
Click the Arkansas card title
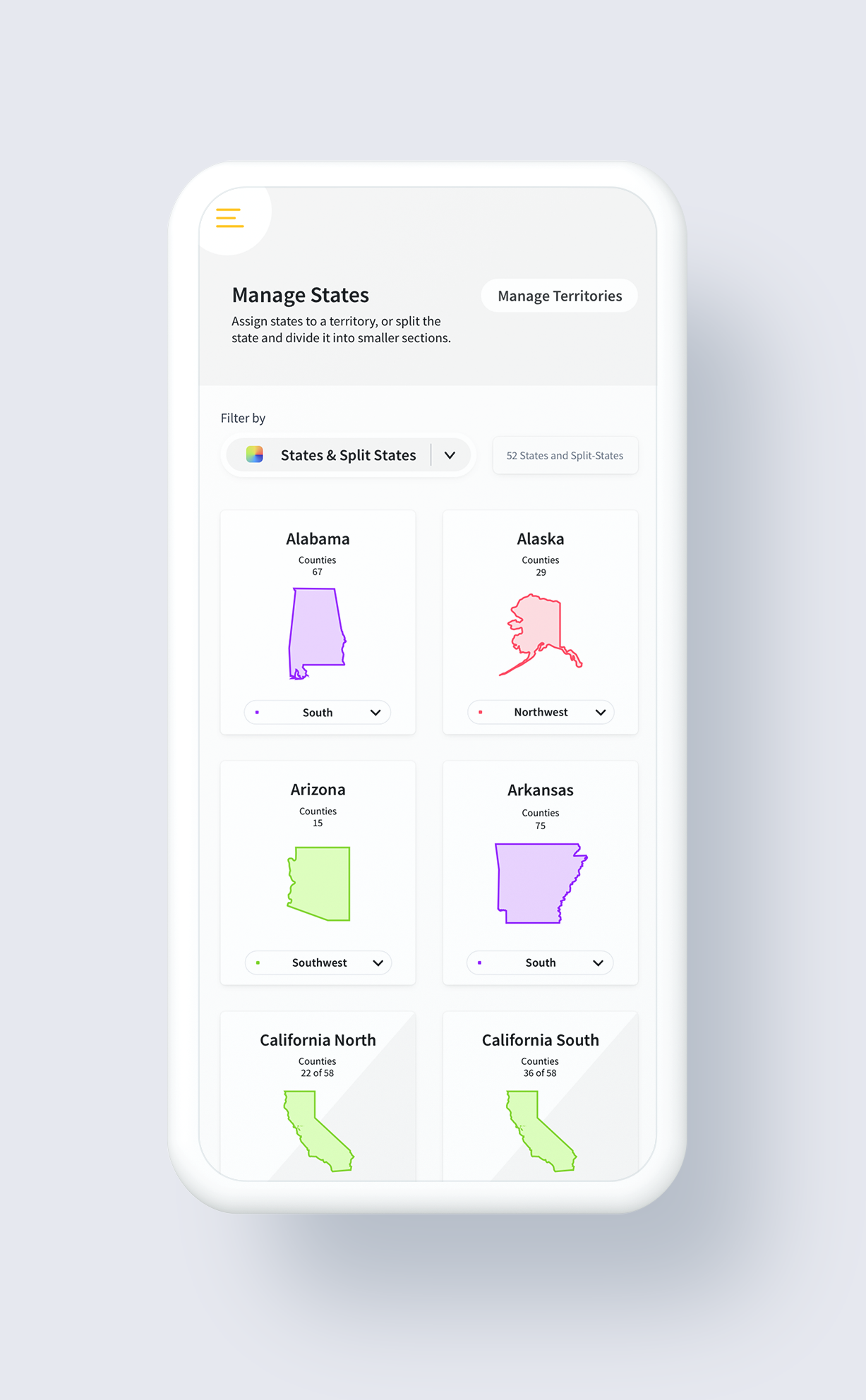pyautogui.click(x=540, y=790)
